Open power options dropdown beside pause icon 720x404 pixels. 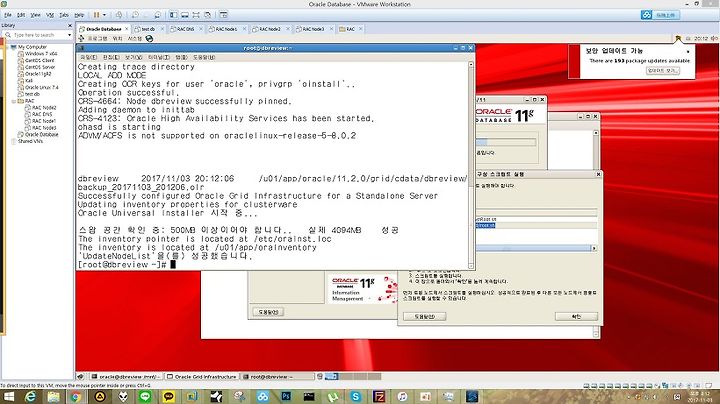click(104, 15)
